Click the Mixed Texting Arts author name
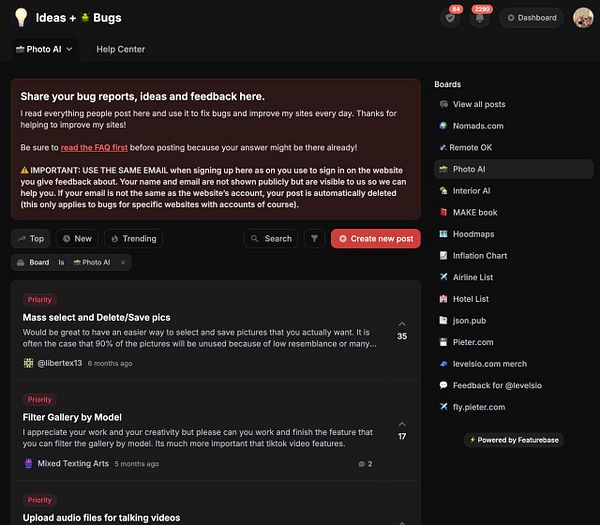Image resolution: width=600 pixels, height=525 pixels. 73,463
